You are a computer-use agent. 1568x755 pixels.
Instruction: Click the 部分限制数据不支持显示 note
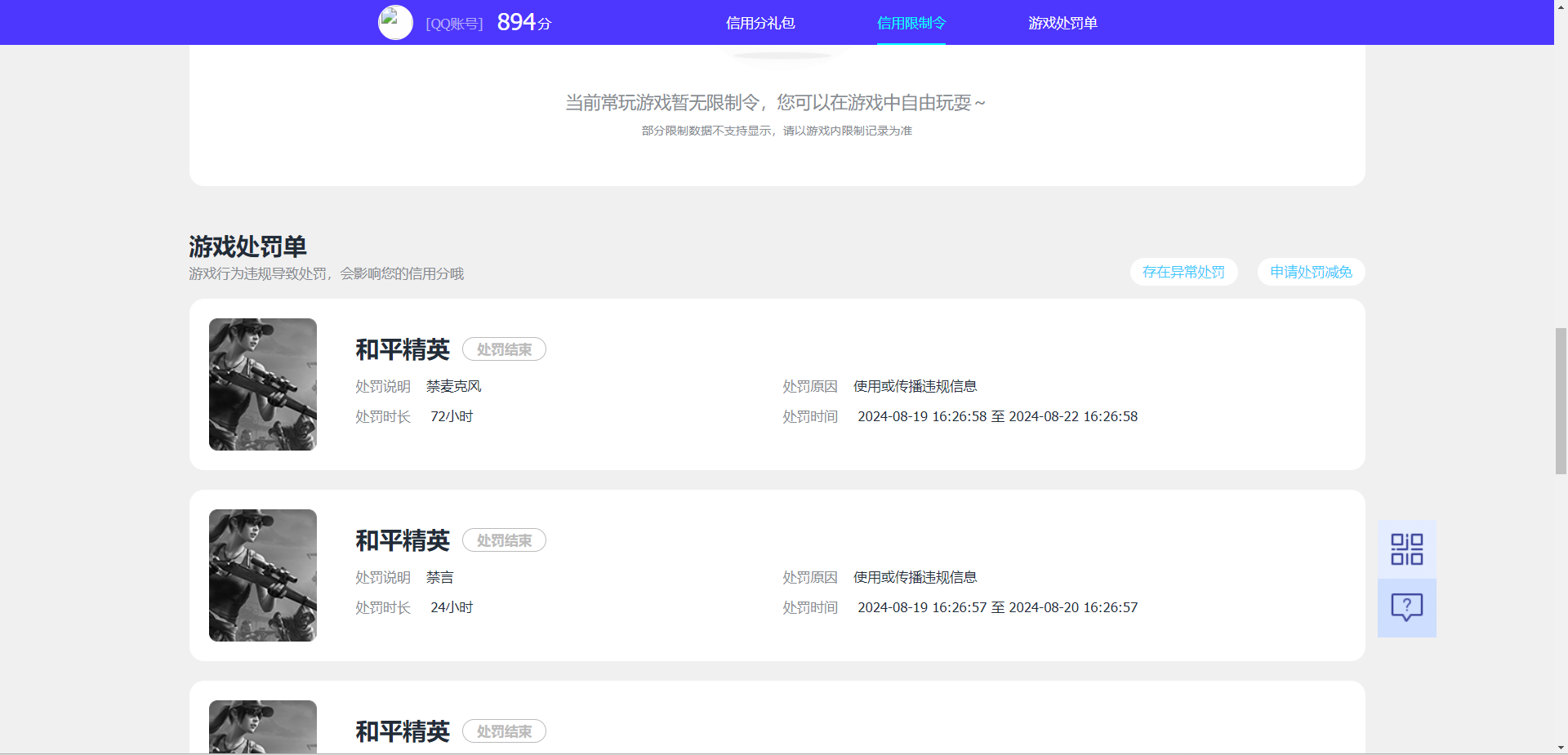click(x=777, y=131)
